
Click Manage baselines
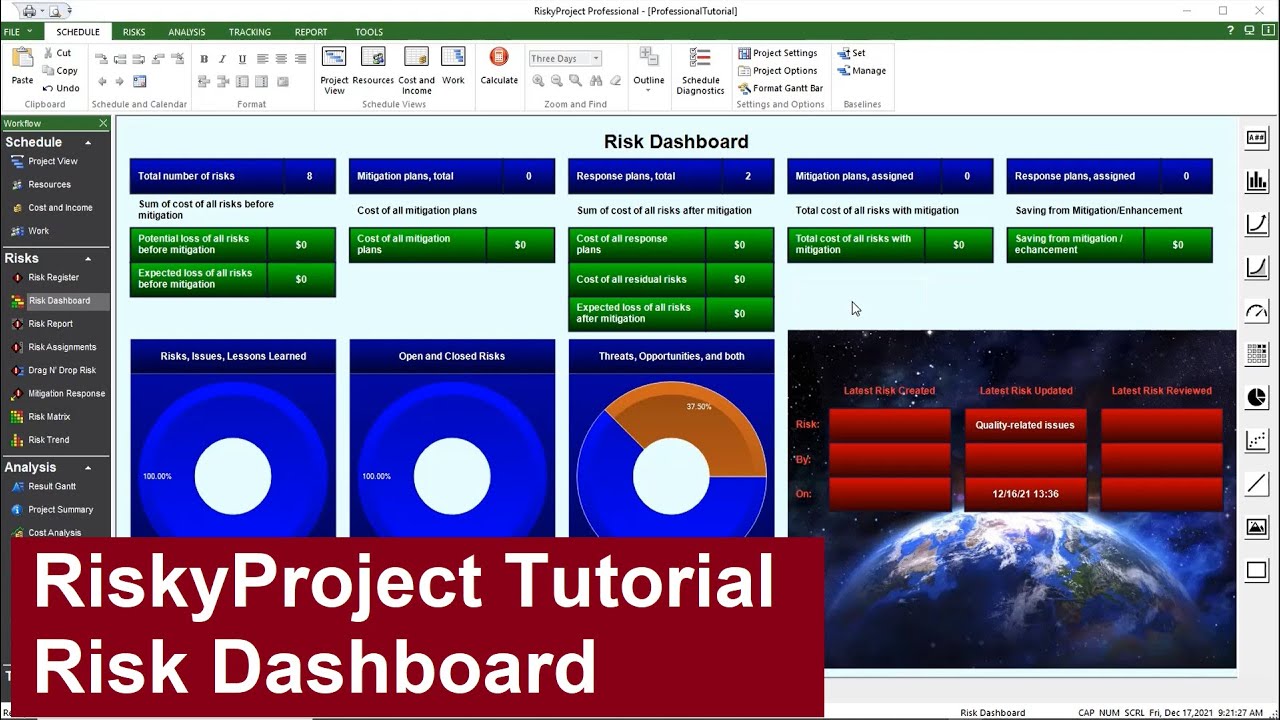(862, 71)
